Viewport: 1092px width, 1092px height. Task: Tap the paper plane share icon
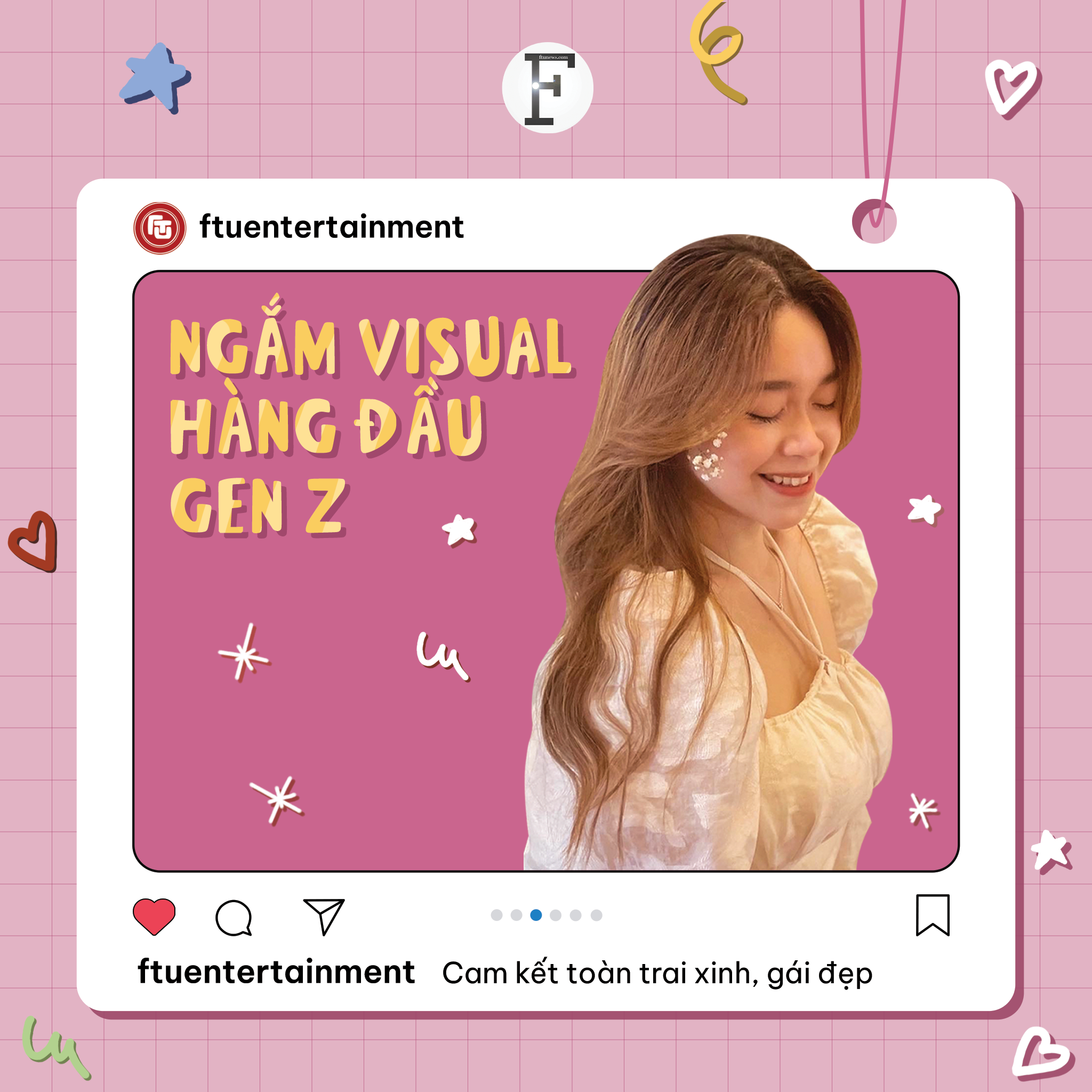324,916
